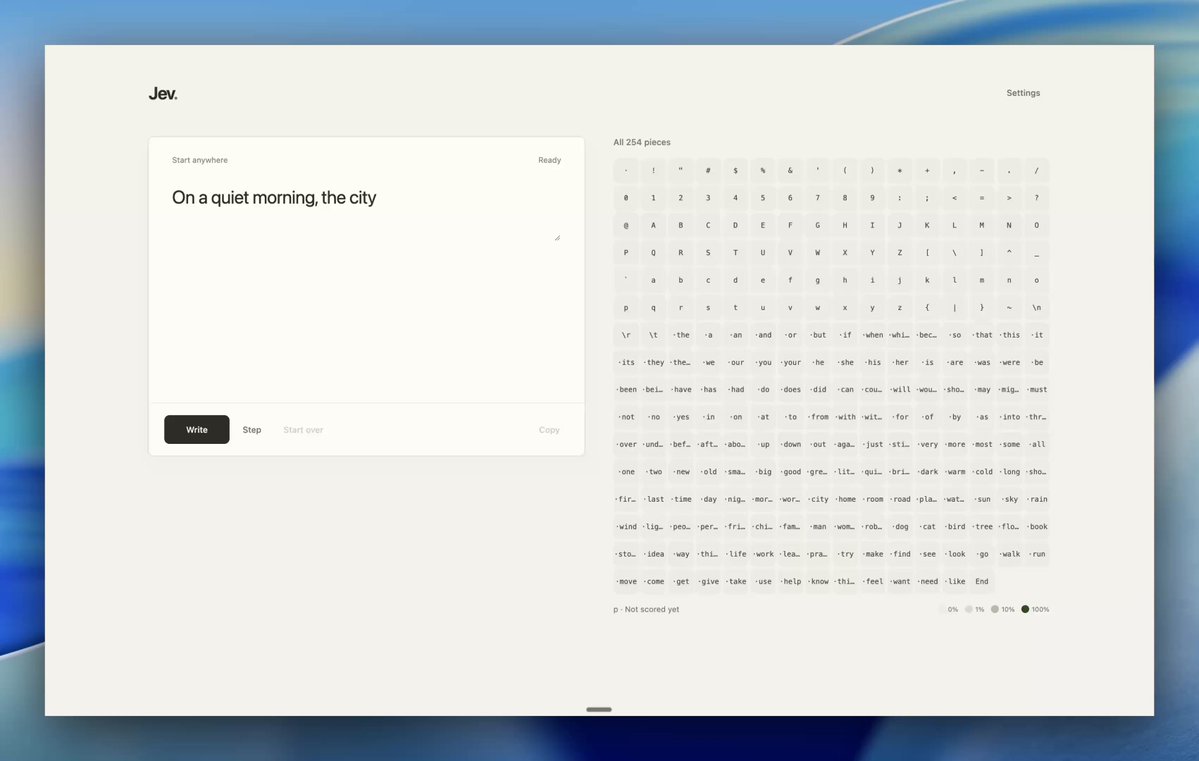Image resolution: width=1199 pixels, height=761 pixels.
Task: Pick the '·tree' piece
Action: (982, 527)
